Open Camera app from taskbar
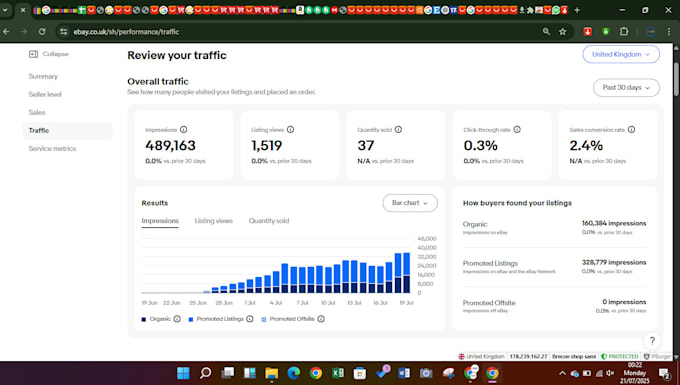 (x=426, y=373)
